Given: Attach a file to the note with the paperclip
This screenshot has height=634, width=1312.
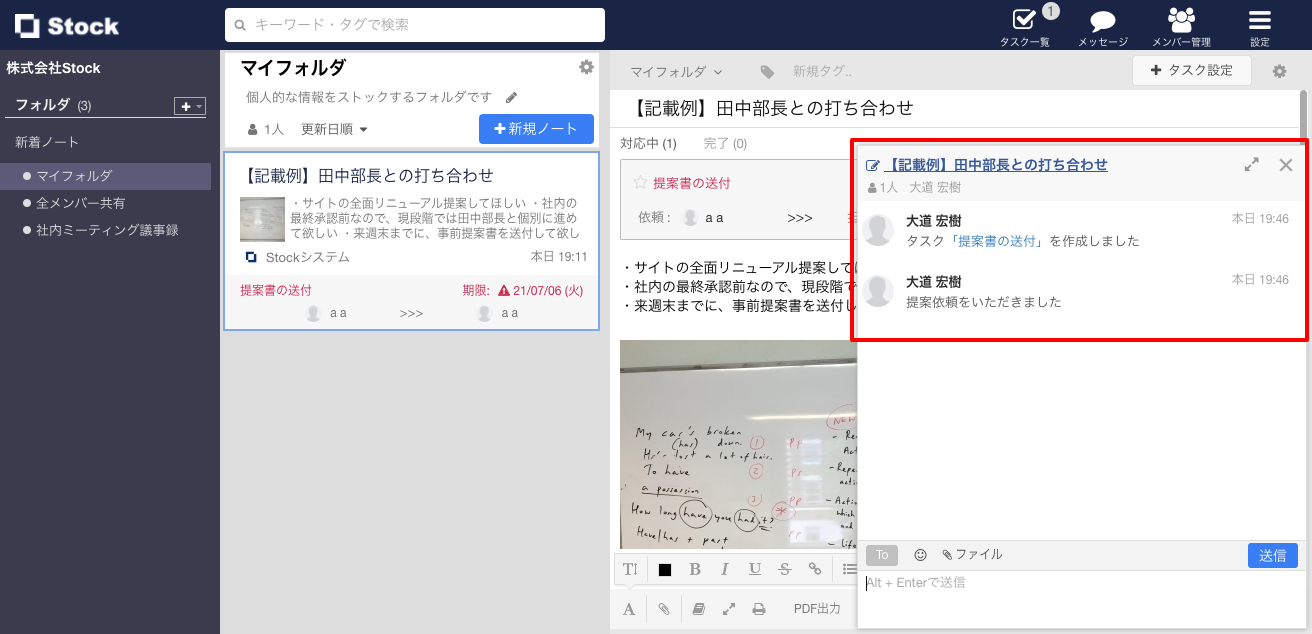Looking at the screenshot, I should coord(664,608).
